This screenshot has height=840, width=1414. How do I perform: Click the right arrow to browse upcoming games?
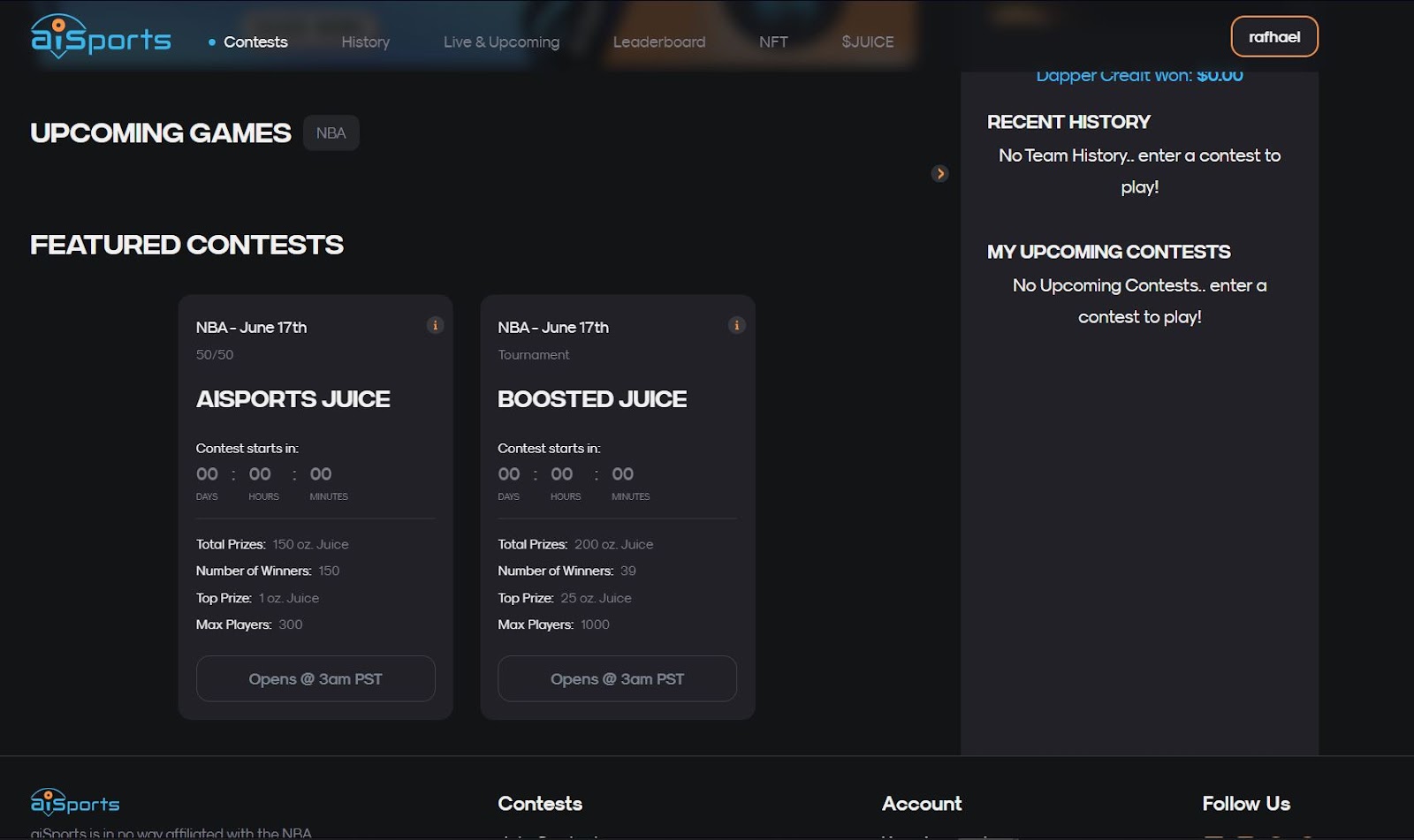(x=939, y=173)
